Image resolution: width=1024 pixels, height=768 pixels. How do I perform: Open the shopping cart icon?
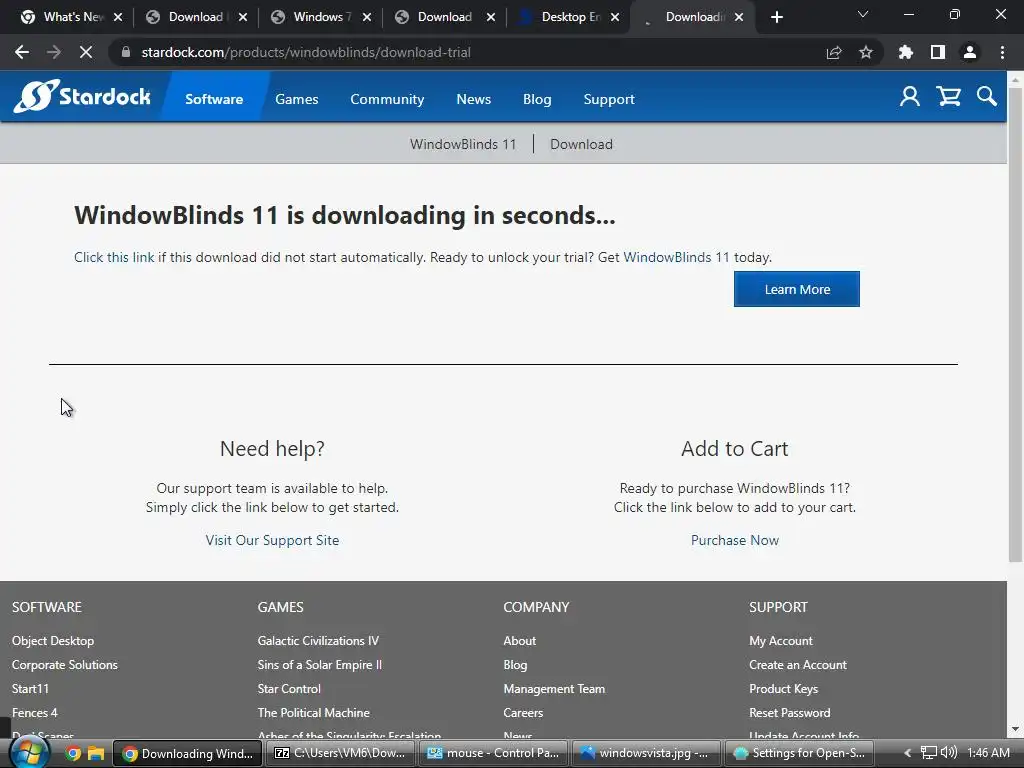(948, 97)
